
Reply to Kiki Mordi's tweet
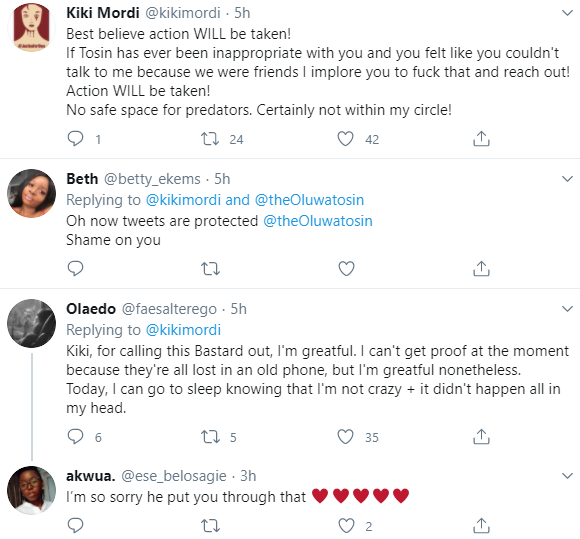click(75, 139)
